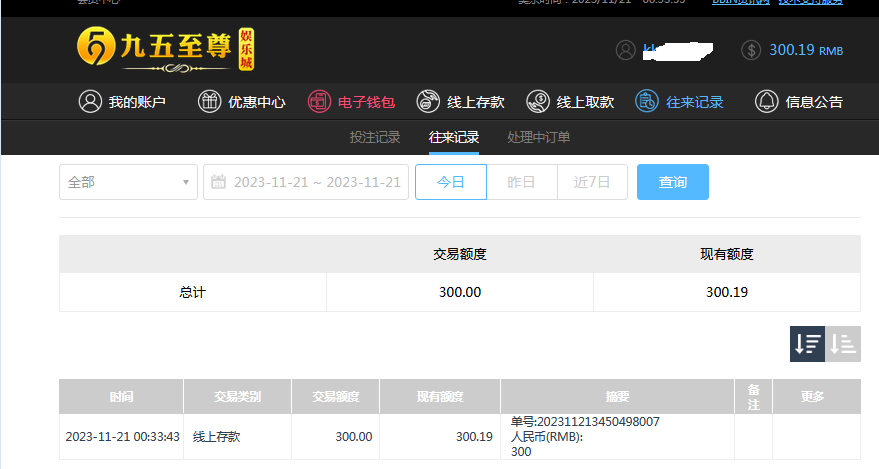Click the 更多 column header
879x469 pixels.
tap(816, 396)
